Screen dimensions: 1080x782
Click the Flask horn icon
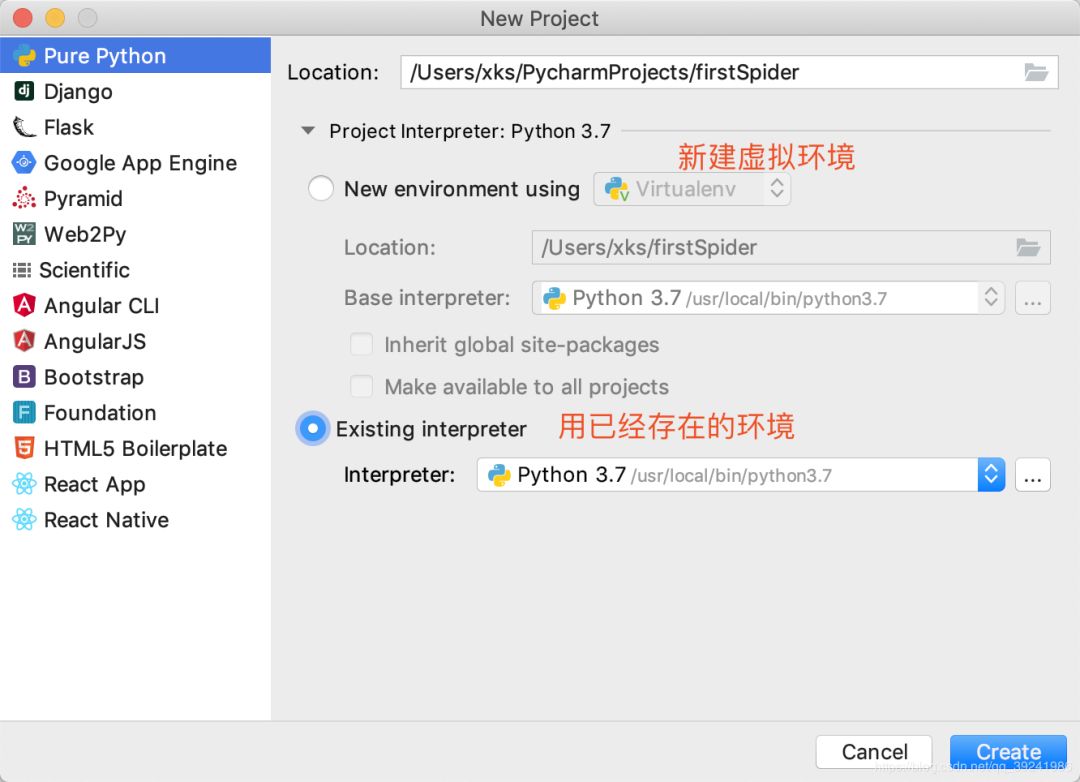pyautogui.click(x=24, y=127)
